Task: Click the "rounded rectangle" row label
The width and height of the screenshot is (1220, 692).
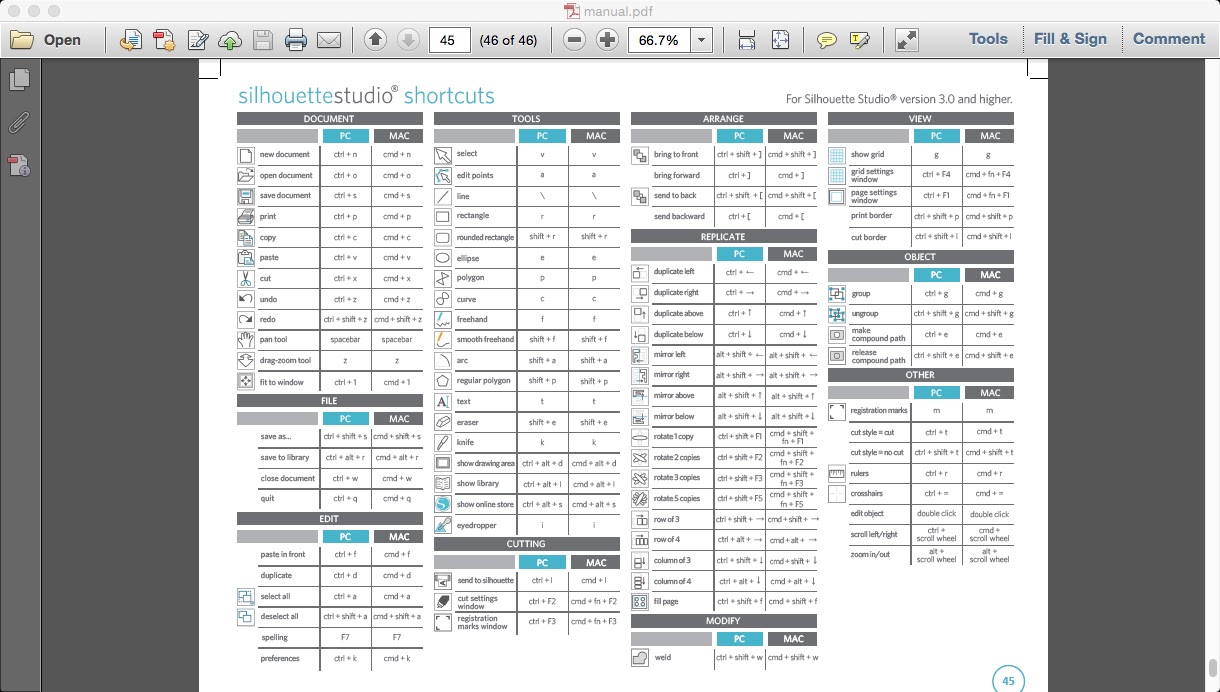Action: (x=485, y=237)
